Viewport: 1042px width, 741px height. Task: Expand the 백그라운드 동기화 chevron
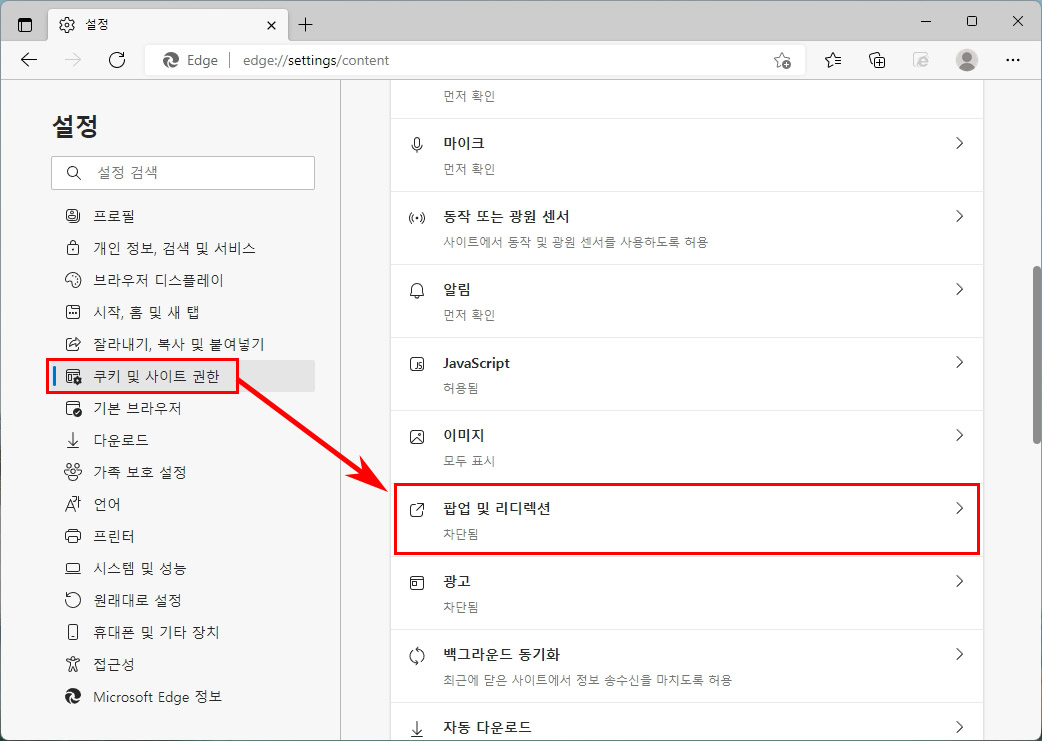(x=959, y=655)
